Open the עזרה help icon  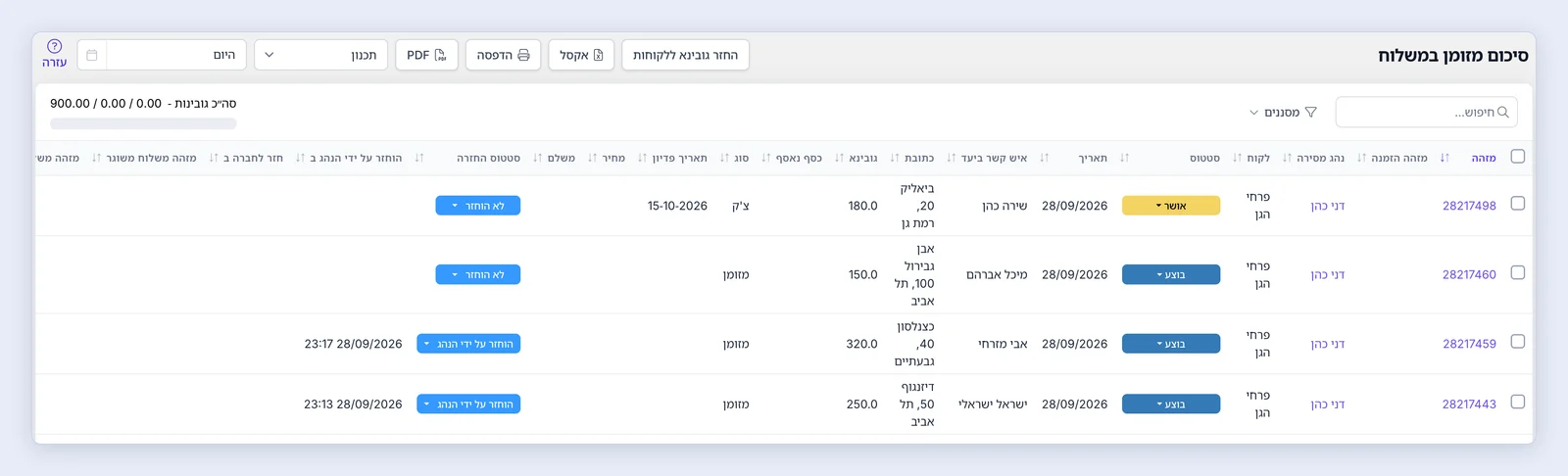click(54, 46)
